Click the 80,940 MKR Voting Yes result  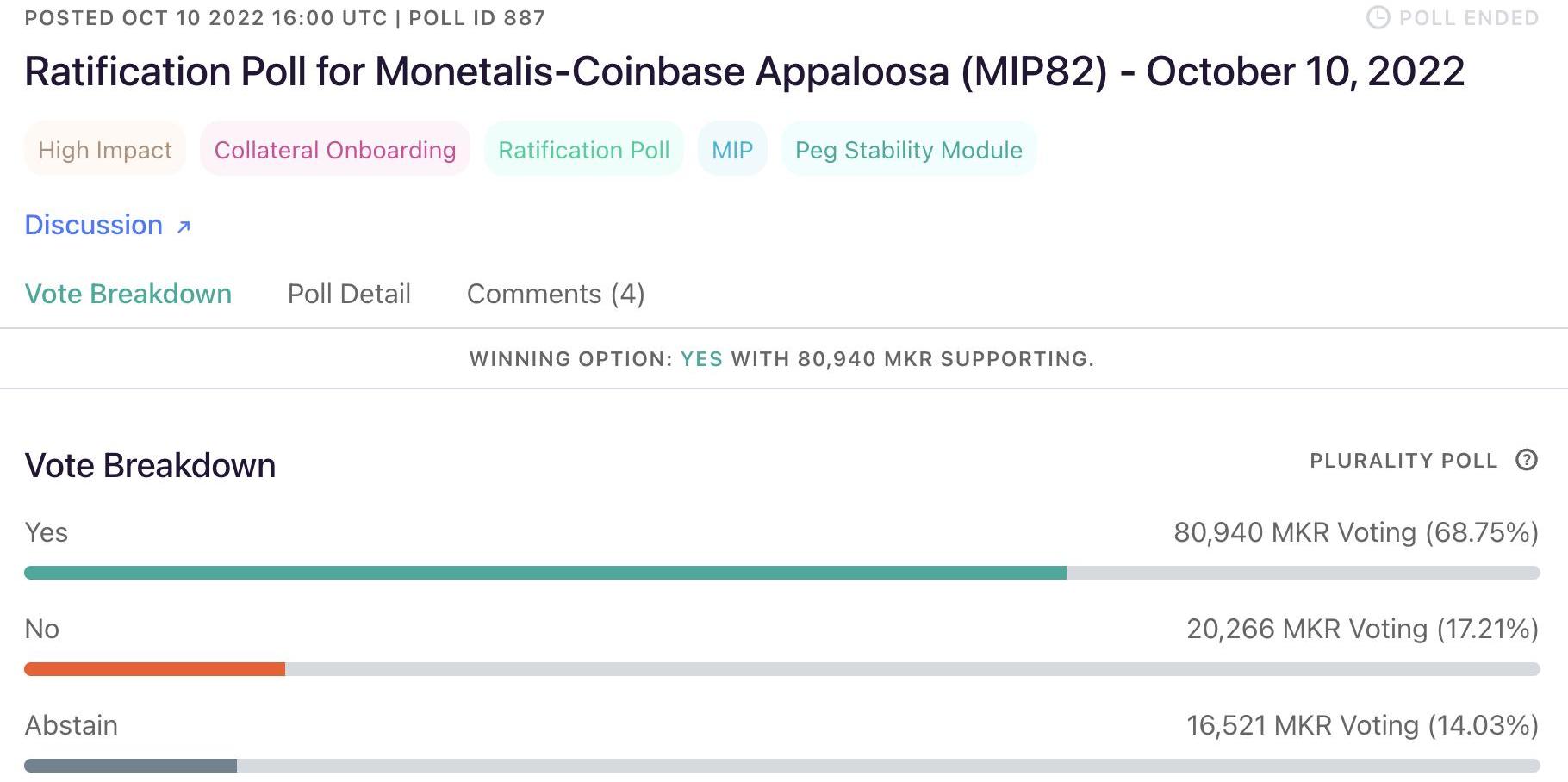[x=1356, y=532]
